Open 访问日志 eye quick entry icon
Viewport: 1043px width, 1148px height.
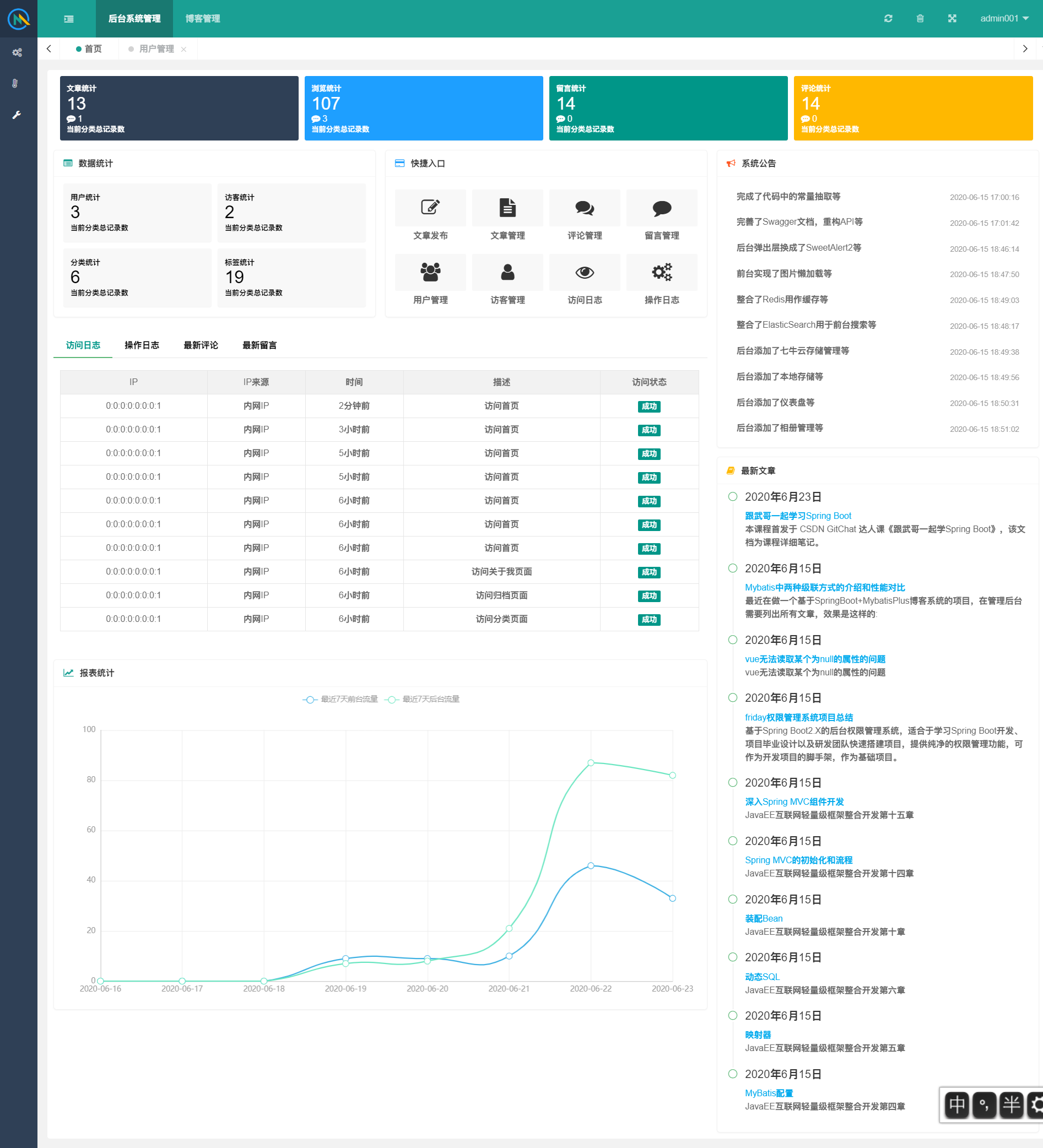click(x=585, y=272)
